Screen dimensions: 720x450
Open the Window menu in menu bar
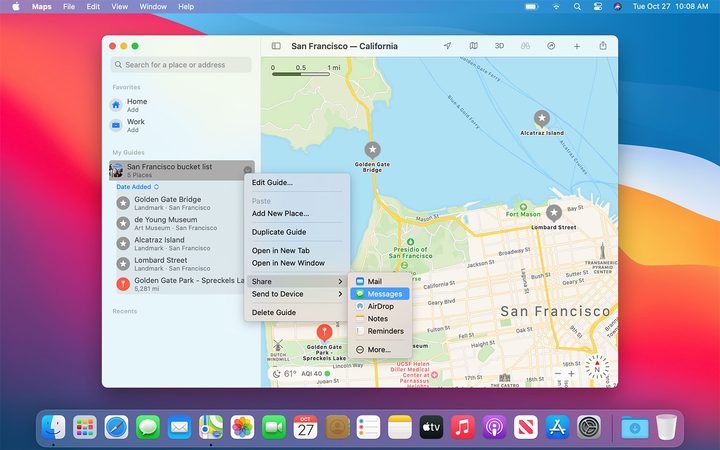(x=153, y=6)
